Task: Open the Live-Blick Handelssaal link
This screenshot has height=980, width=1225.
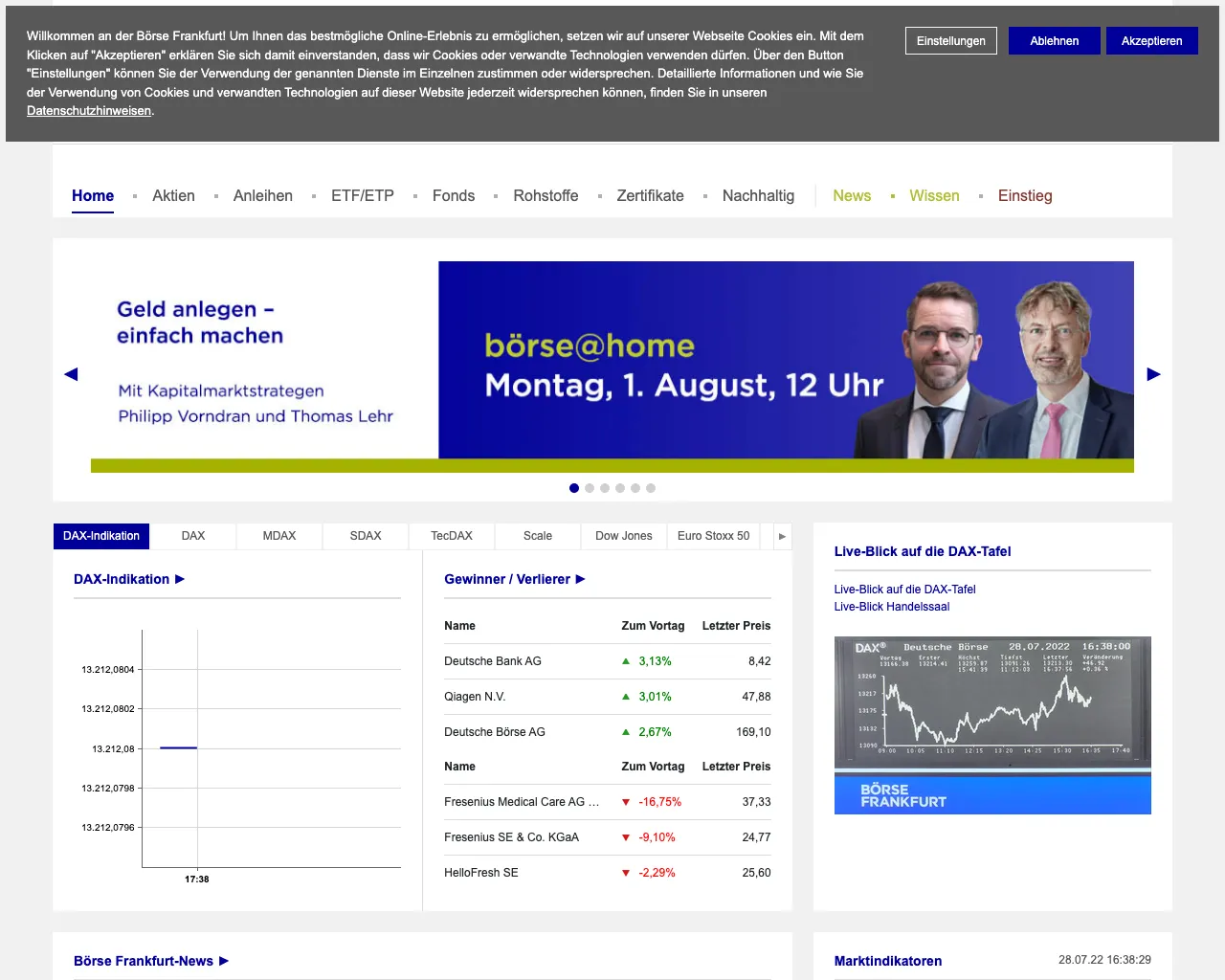Action: pos(891,606)
